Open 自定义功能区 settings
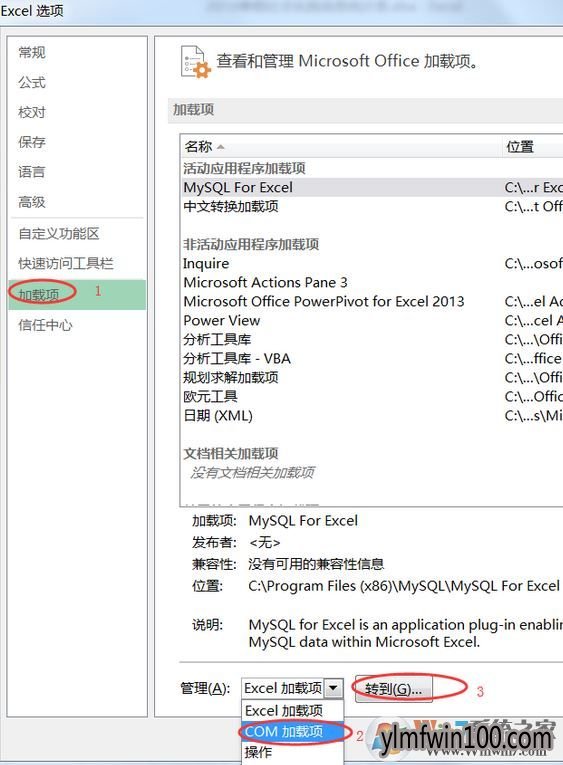Screen dimensions: 563x765 coord(59,234)
